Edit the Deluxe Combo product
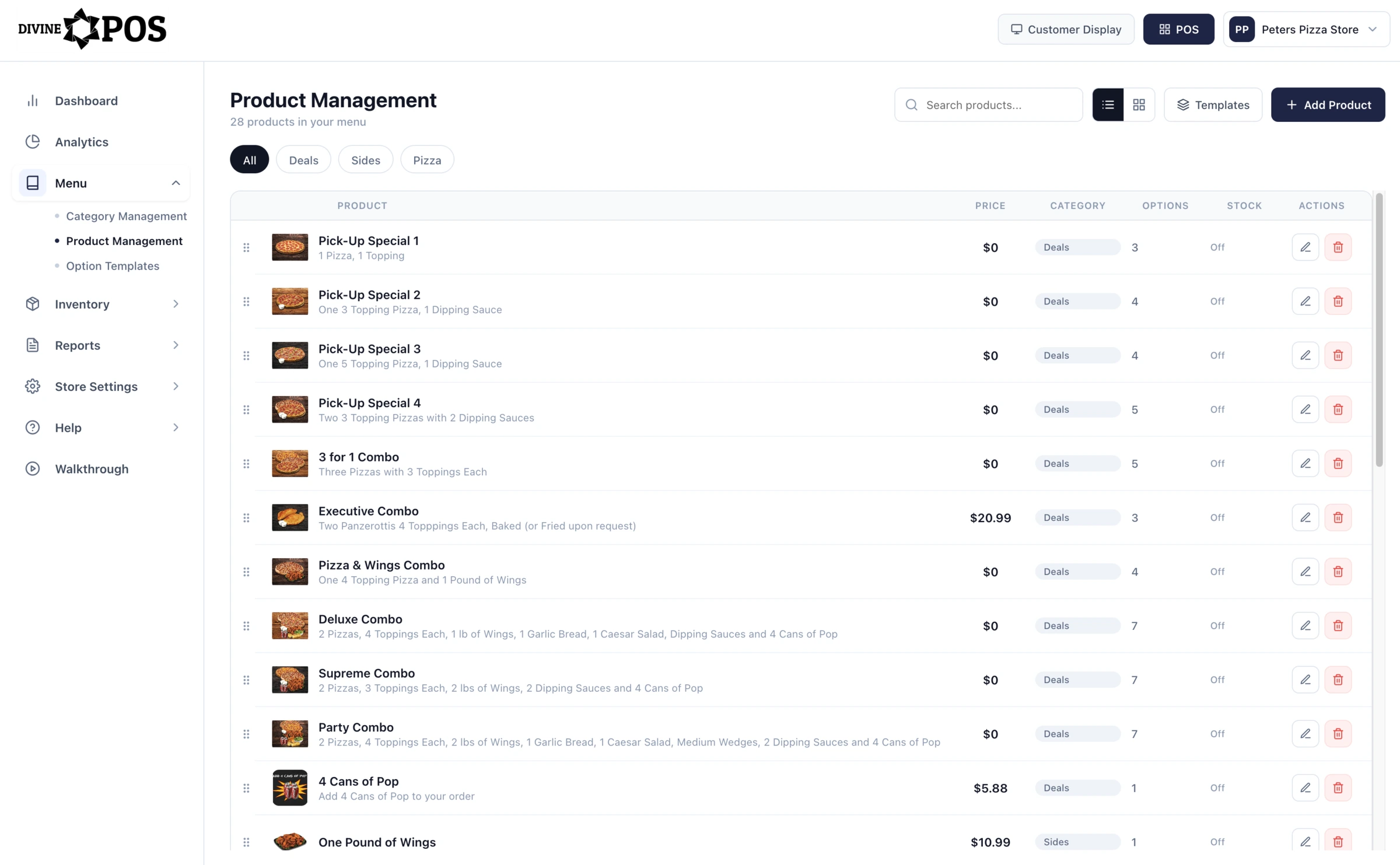Screen dimensions: 1400x865 [1305, 626]
